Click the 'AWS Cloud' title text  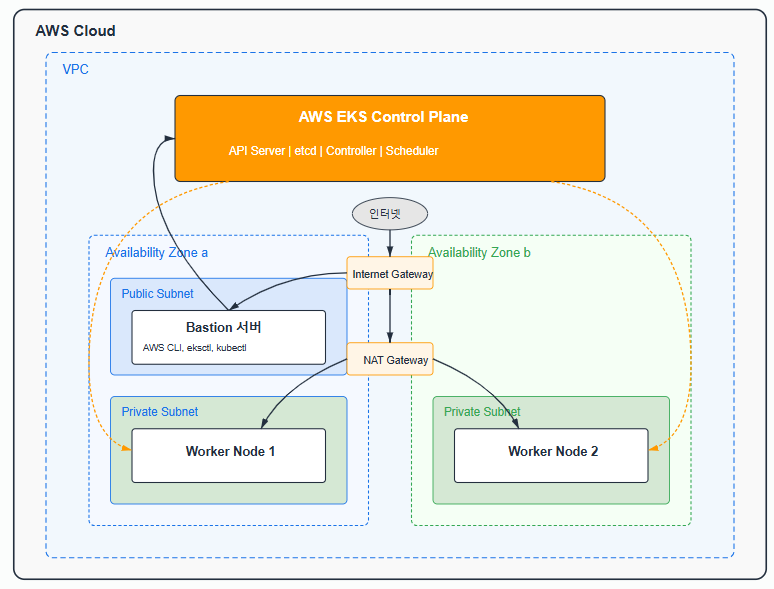pos(76,31)
